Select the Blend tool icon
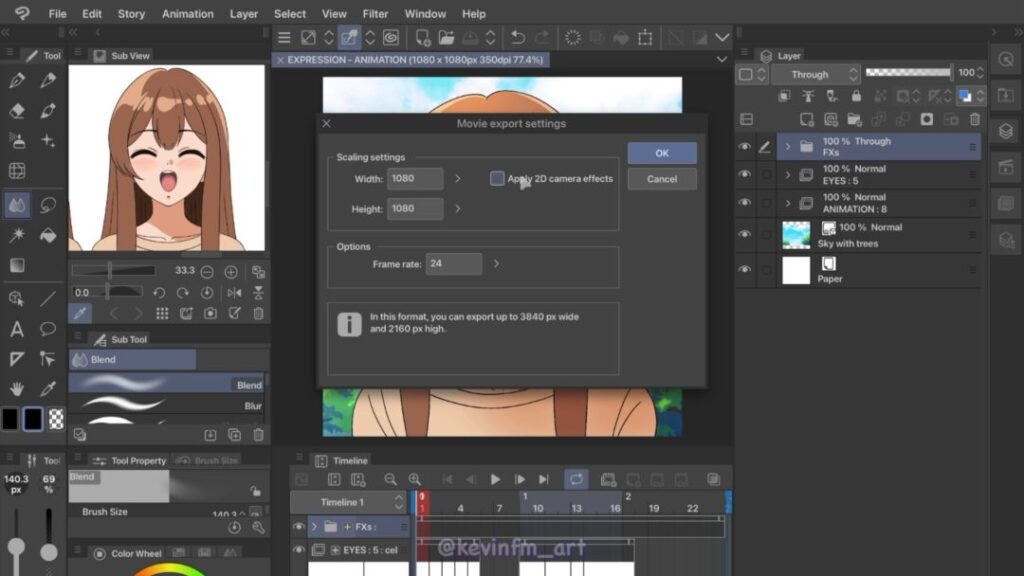 pos(17,205)
